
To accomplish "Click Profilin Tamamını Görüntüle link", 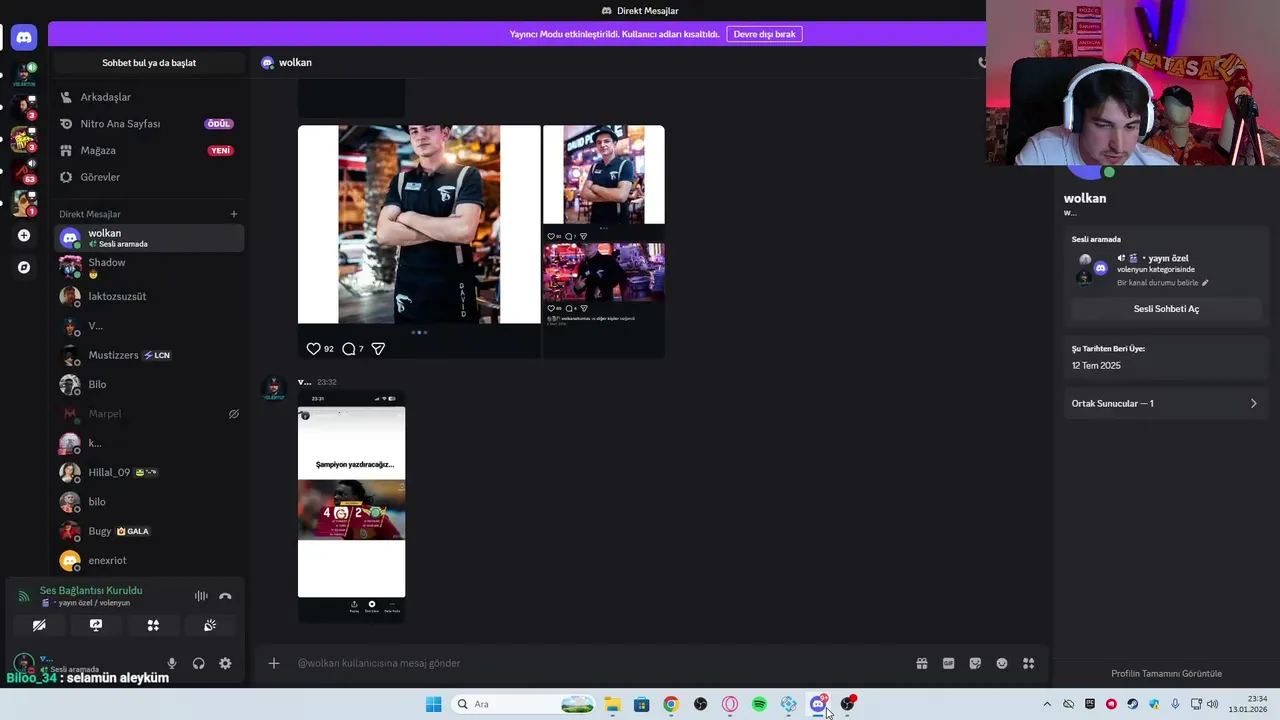I will click(1166, 673).
